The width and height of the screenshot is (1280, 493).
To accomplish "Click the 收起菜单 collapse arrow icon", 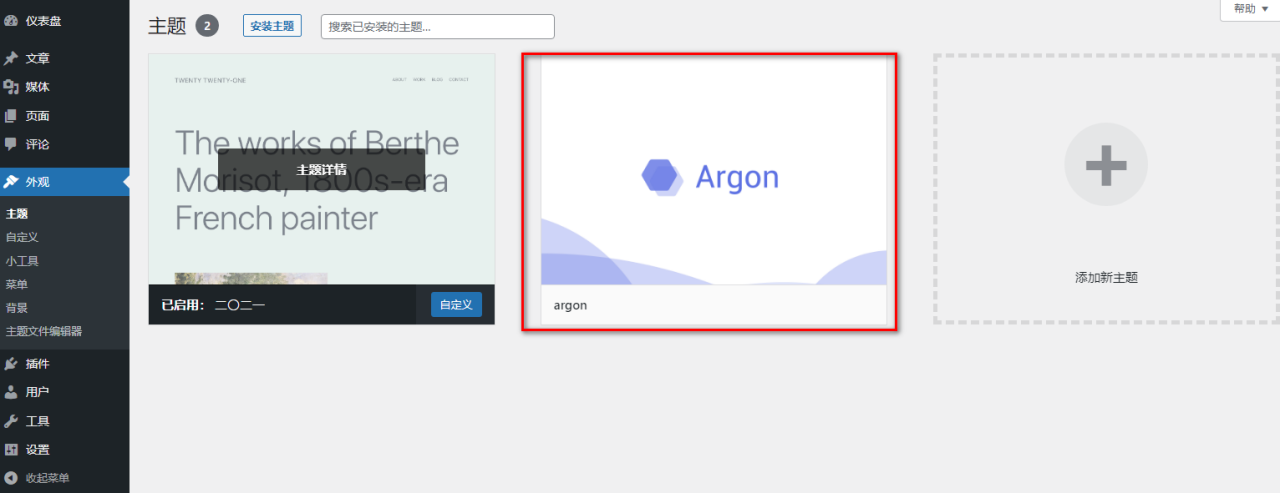I will [11, 478].
